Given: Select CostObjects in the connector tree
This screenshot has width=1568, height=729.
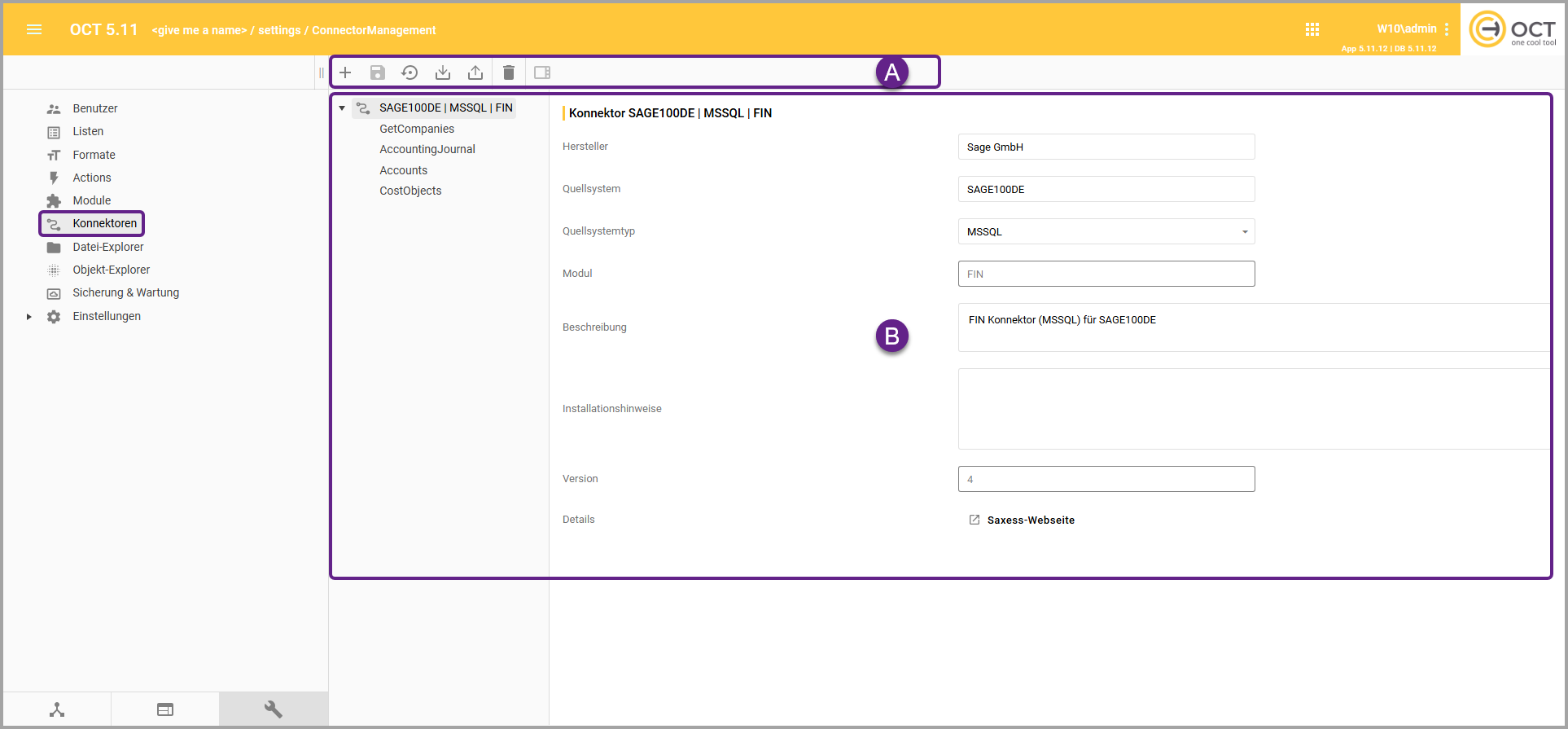Looking at the screenshot, I should (410, 191).
